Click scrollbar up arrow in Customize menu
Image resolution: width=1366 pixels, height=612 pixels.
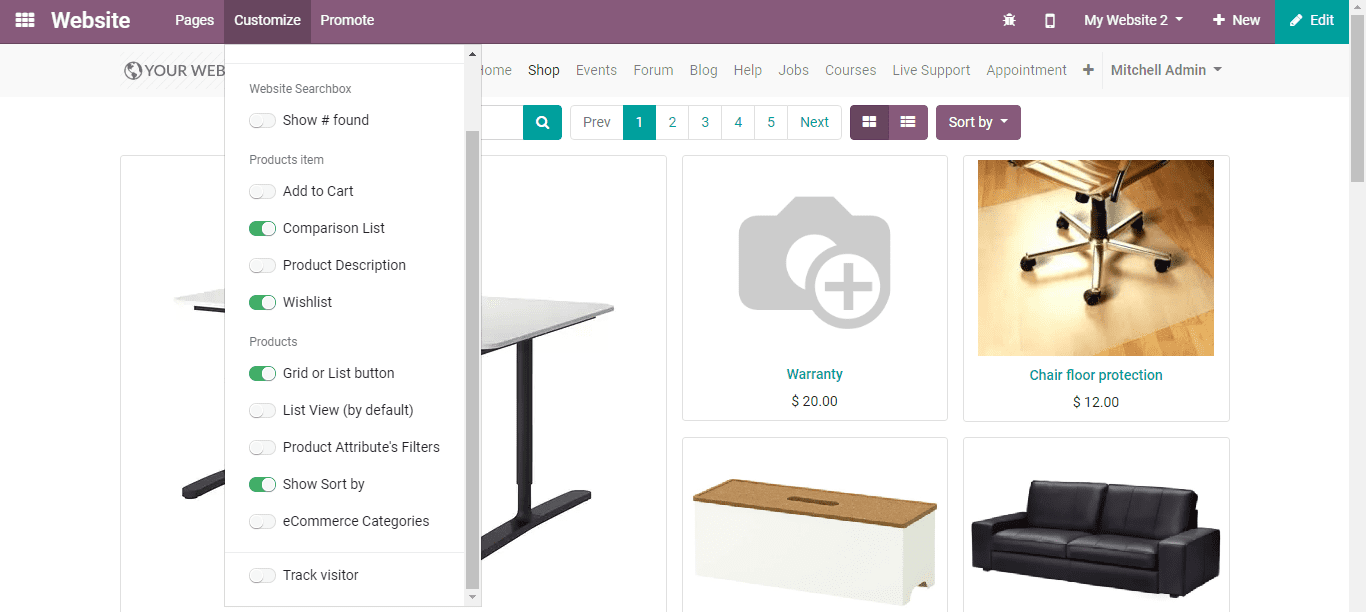tap(473, 53)
